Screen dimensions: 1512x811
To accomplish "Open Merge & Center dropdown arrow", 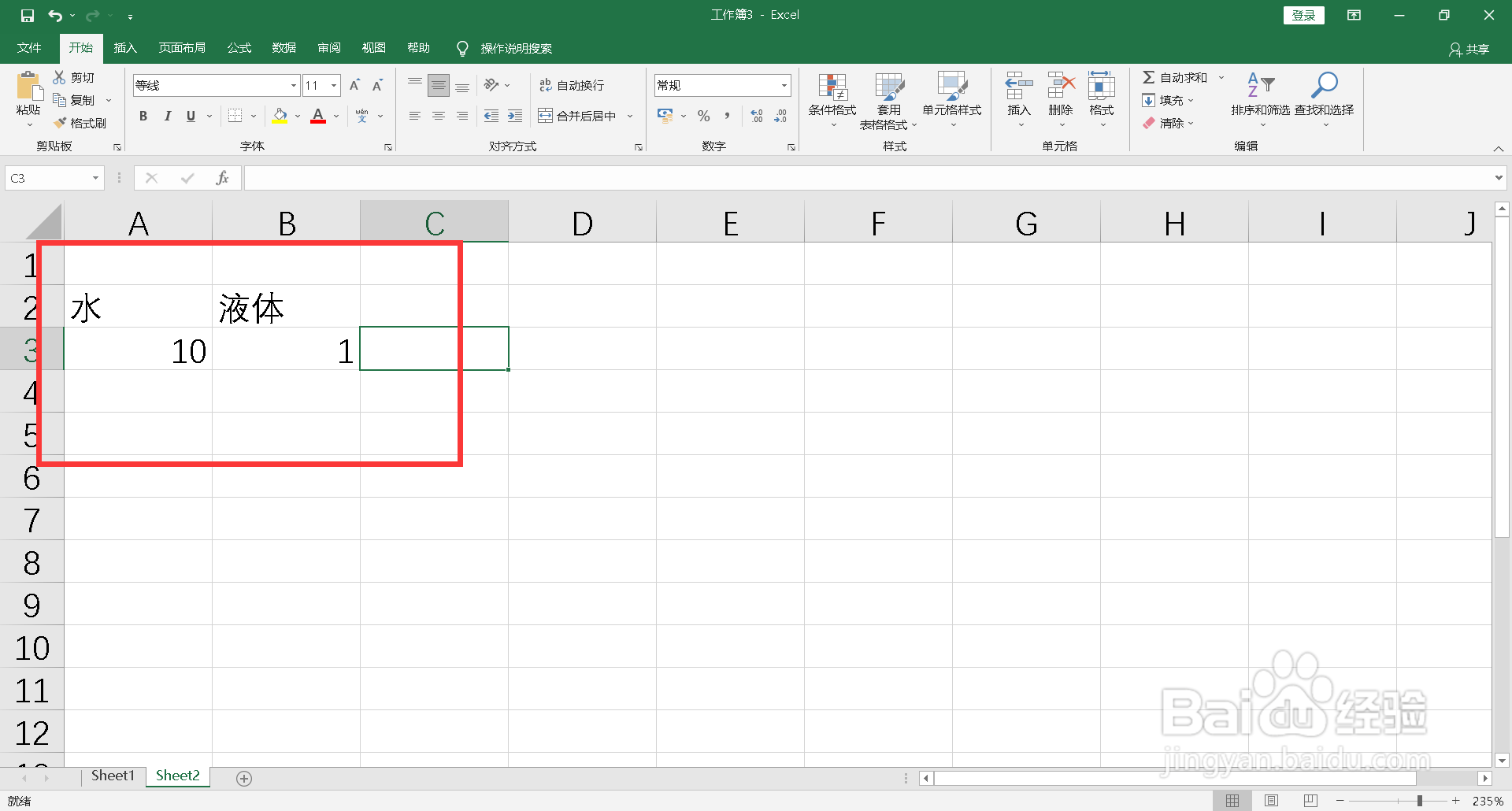I will (x=630, y=116).
